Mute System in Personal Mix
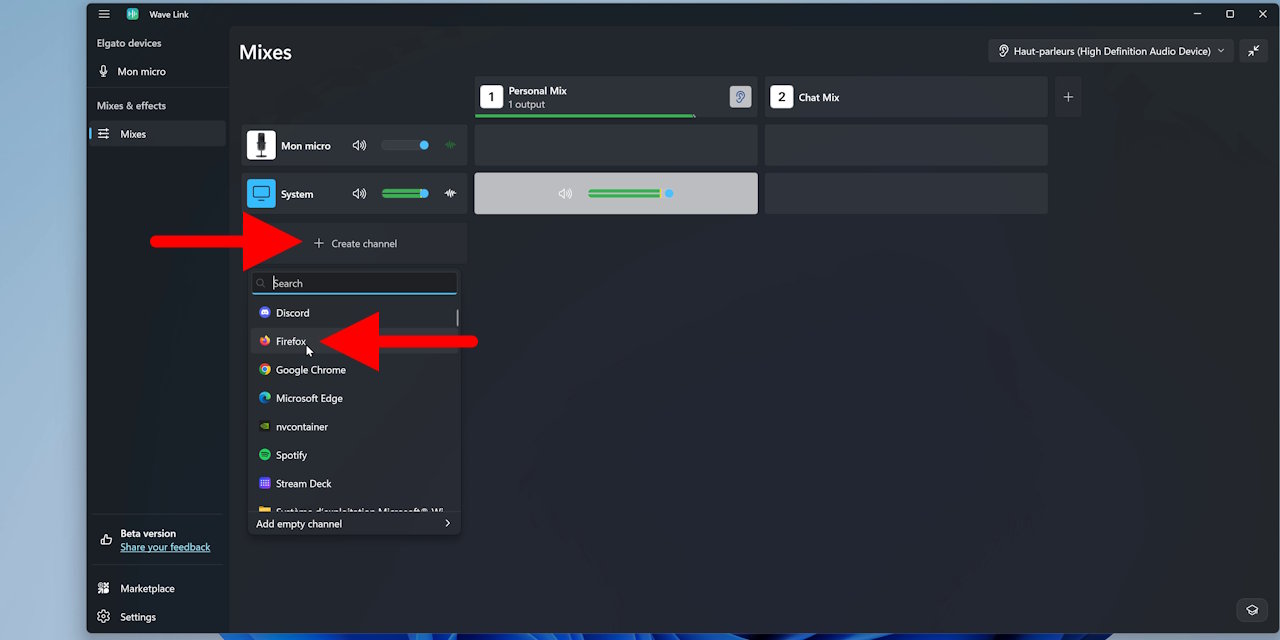 565,194
